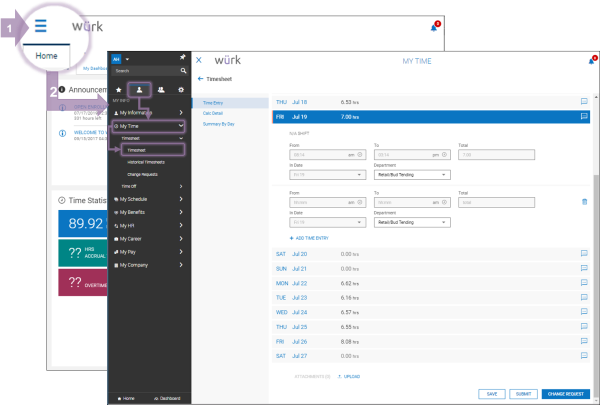Click the Change Request button
Image resolution: width=600 pixels, height=405 pixels.
[x=566, y=394]
